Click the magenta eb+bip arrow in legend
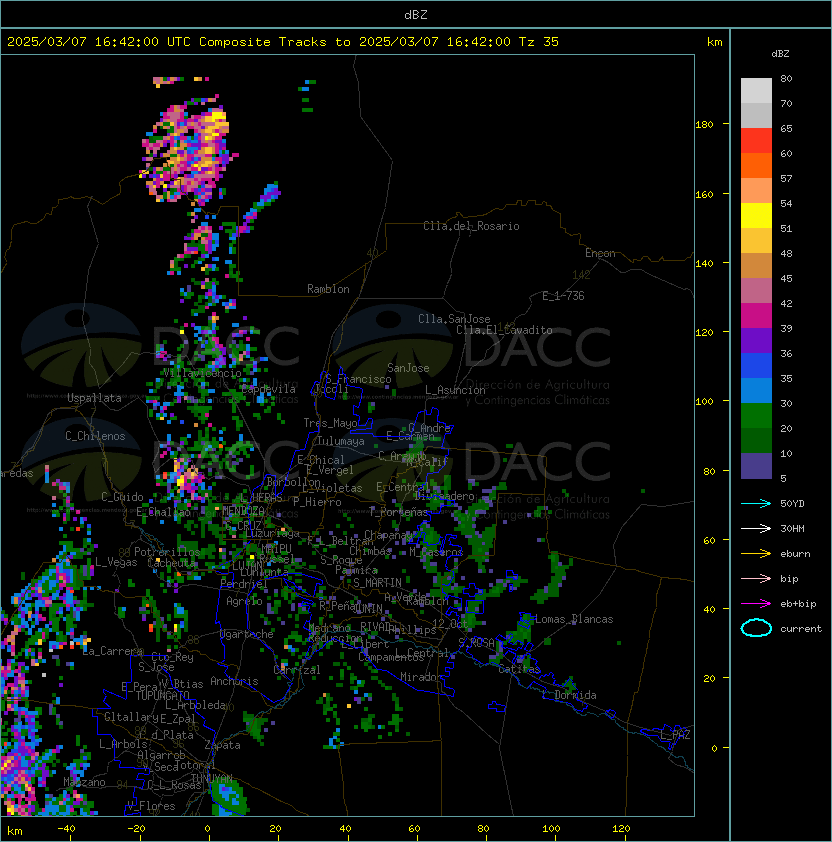The image size is (832, 842). [756, 604]
